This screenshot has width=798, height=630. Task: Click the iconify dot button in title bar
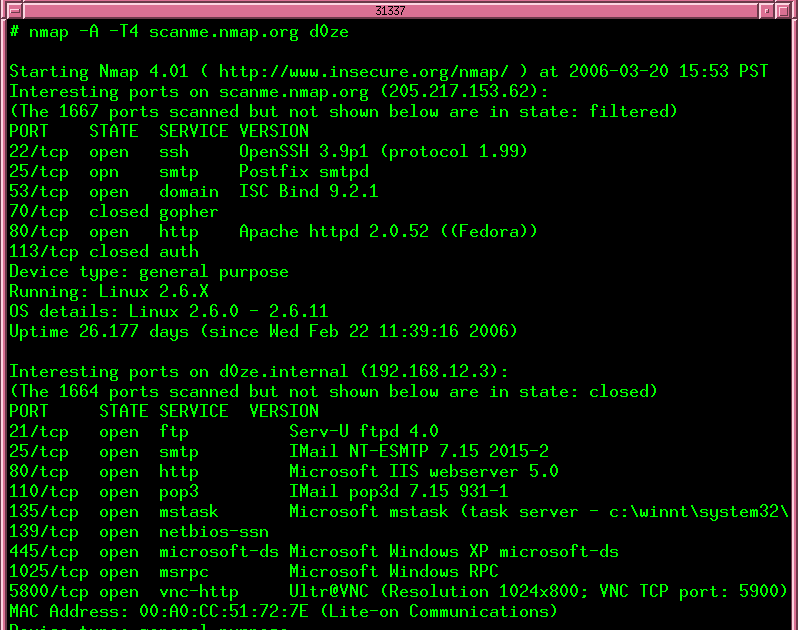coord(766,10)
